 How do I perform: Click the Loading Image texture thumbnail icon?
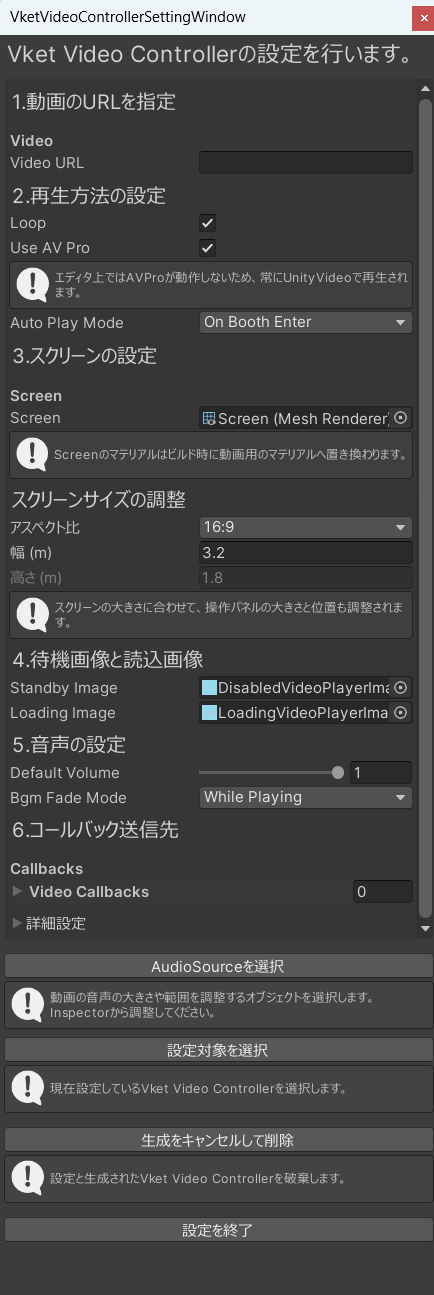[209, 713]
